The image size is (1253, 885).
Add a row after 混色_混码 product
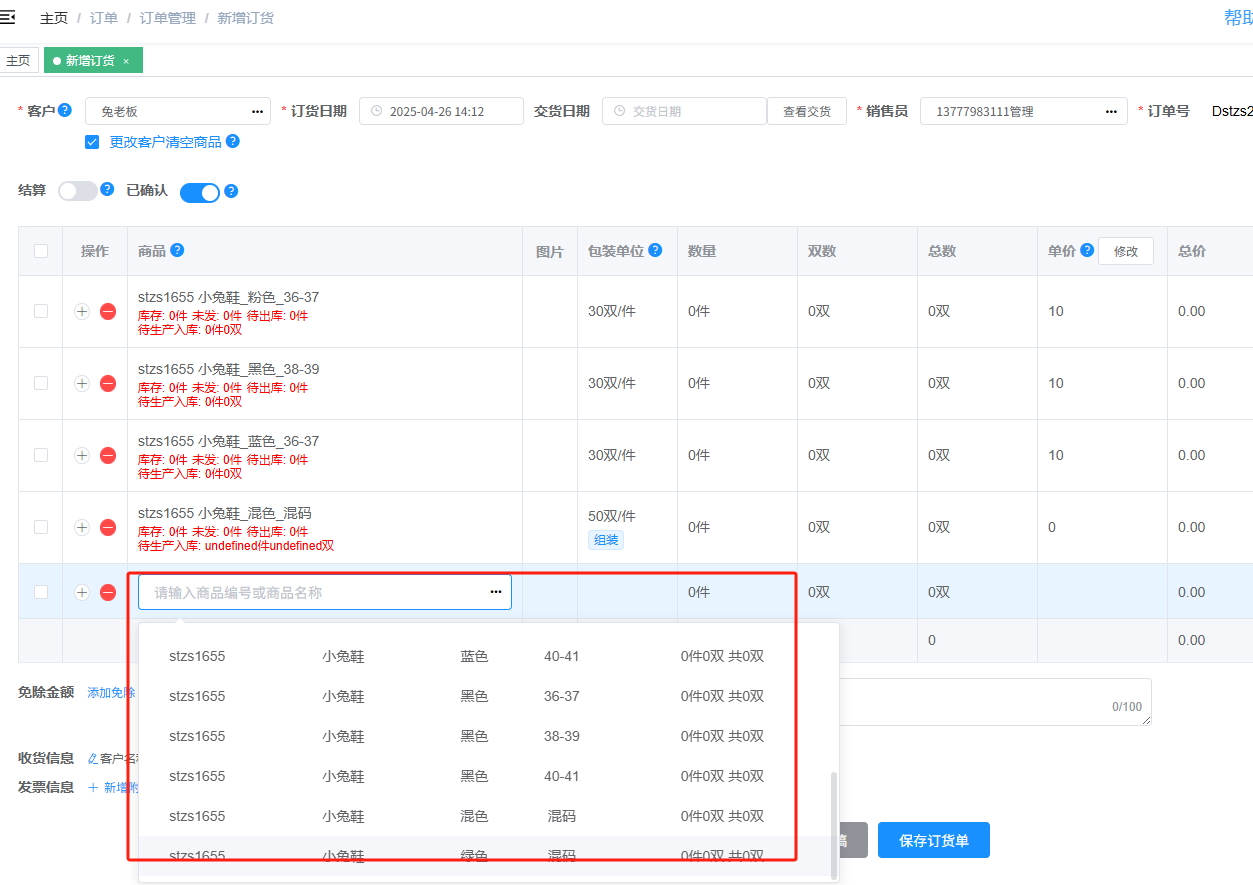[82, 528]
